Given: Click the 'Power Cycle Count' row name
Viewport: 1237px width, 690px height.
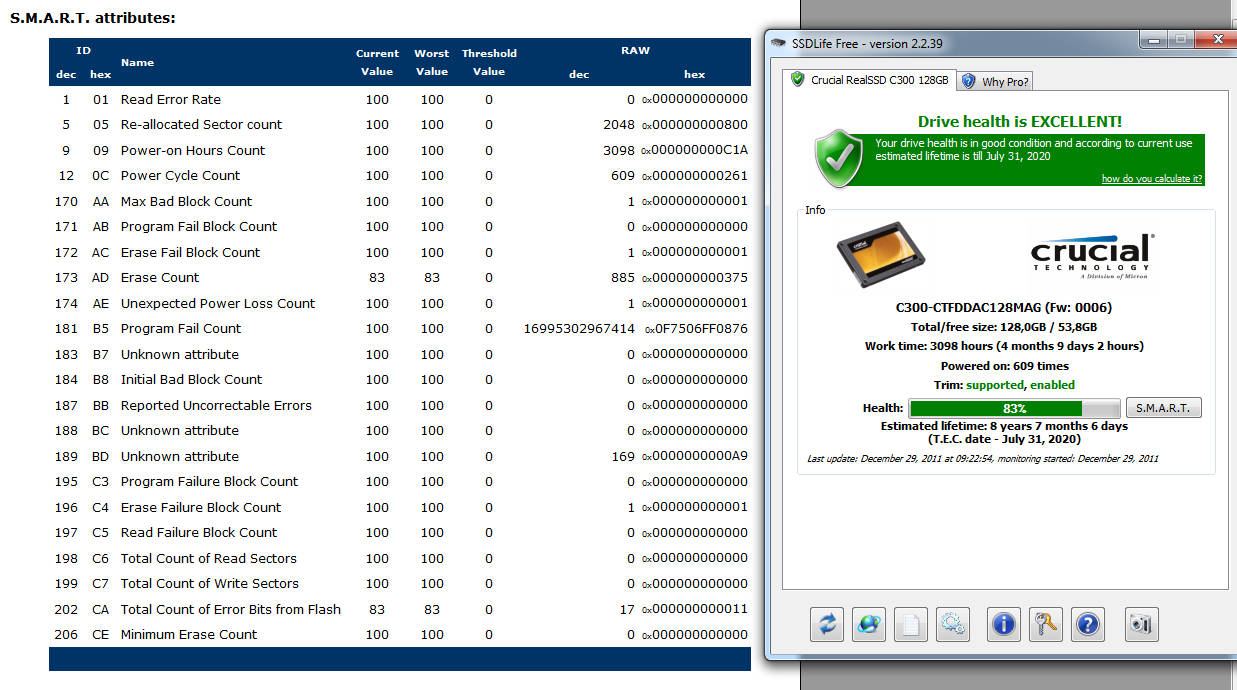Looking at the screenshot, I should 181,176.
